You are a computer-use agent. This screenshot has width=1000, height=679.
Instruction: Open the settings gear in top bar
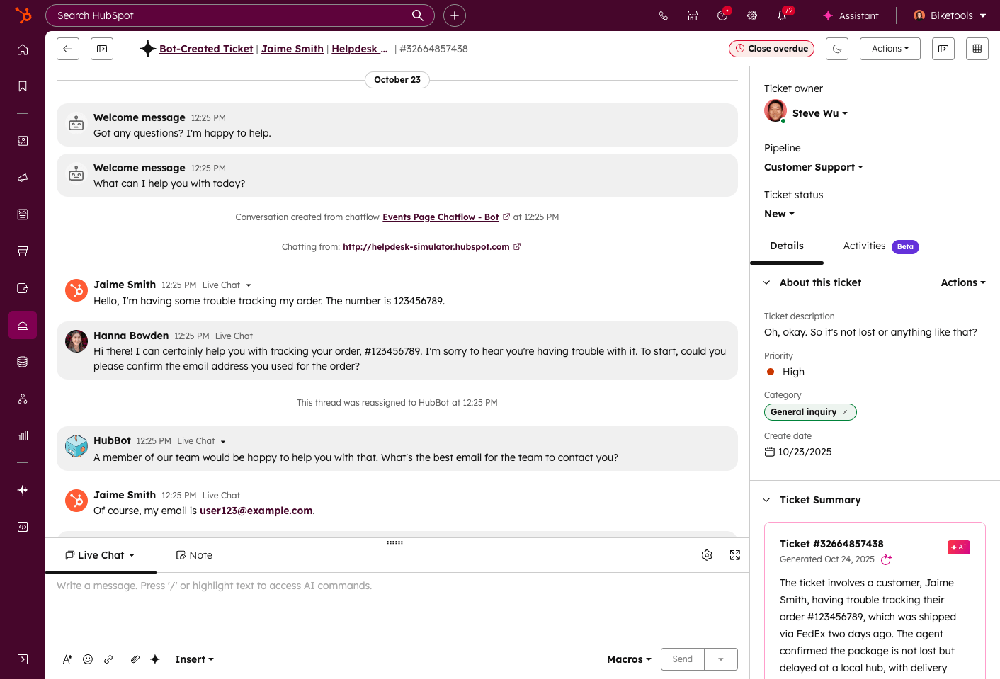(752, 15)
